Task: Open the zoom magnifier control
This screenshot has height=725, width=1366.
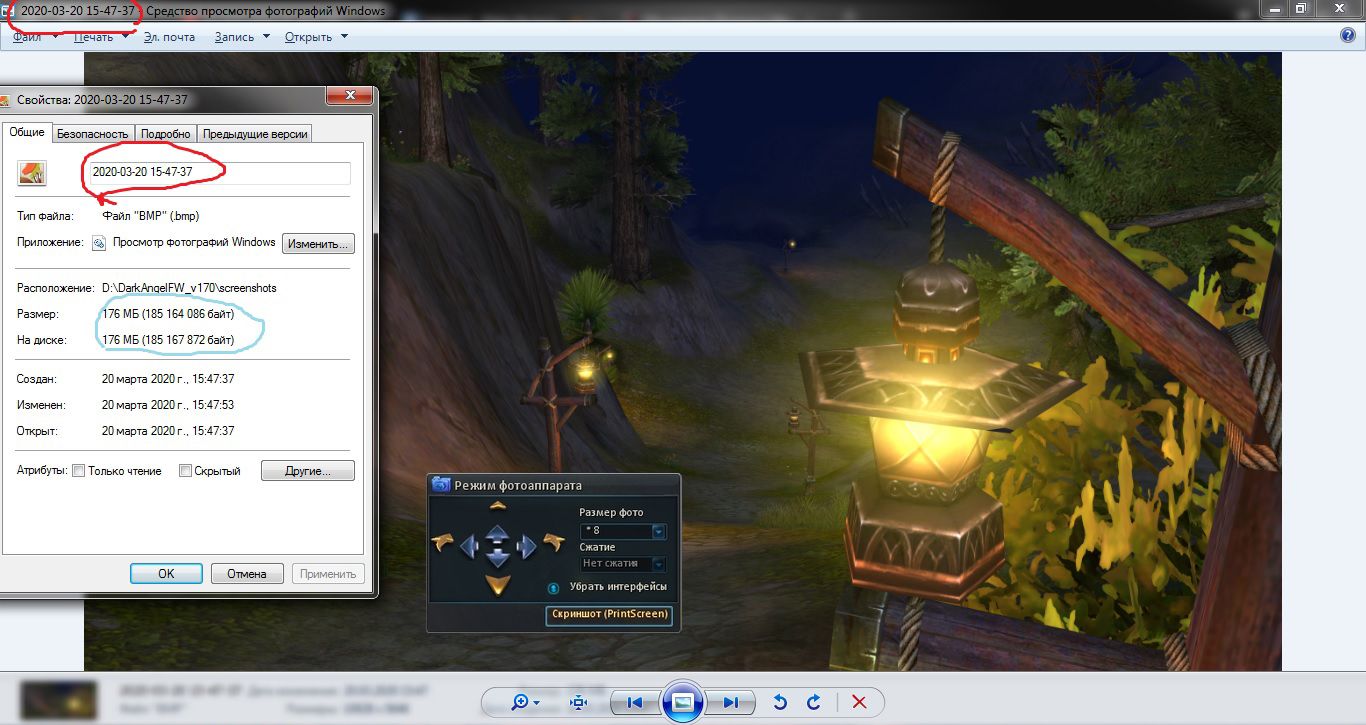Action: [x=520, y=702]
